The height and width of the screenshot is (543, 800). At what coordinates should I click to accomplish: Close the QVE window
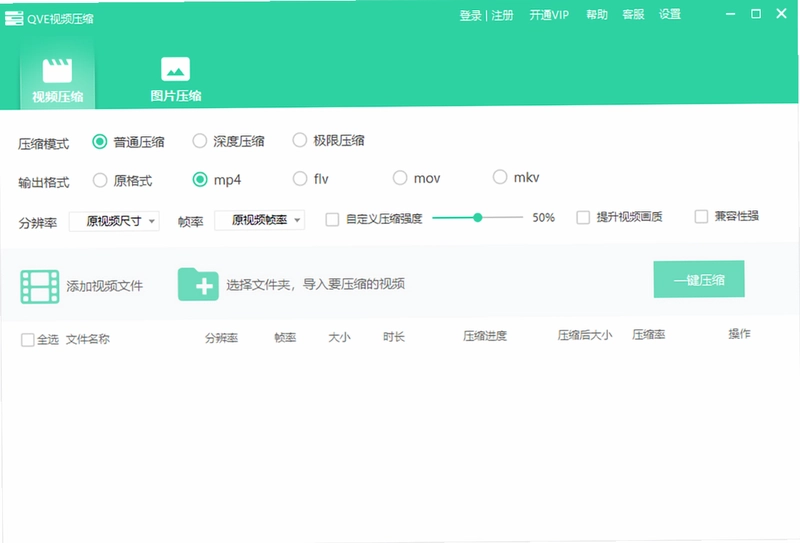(781, 13)
